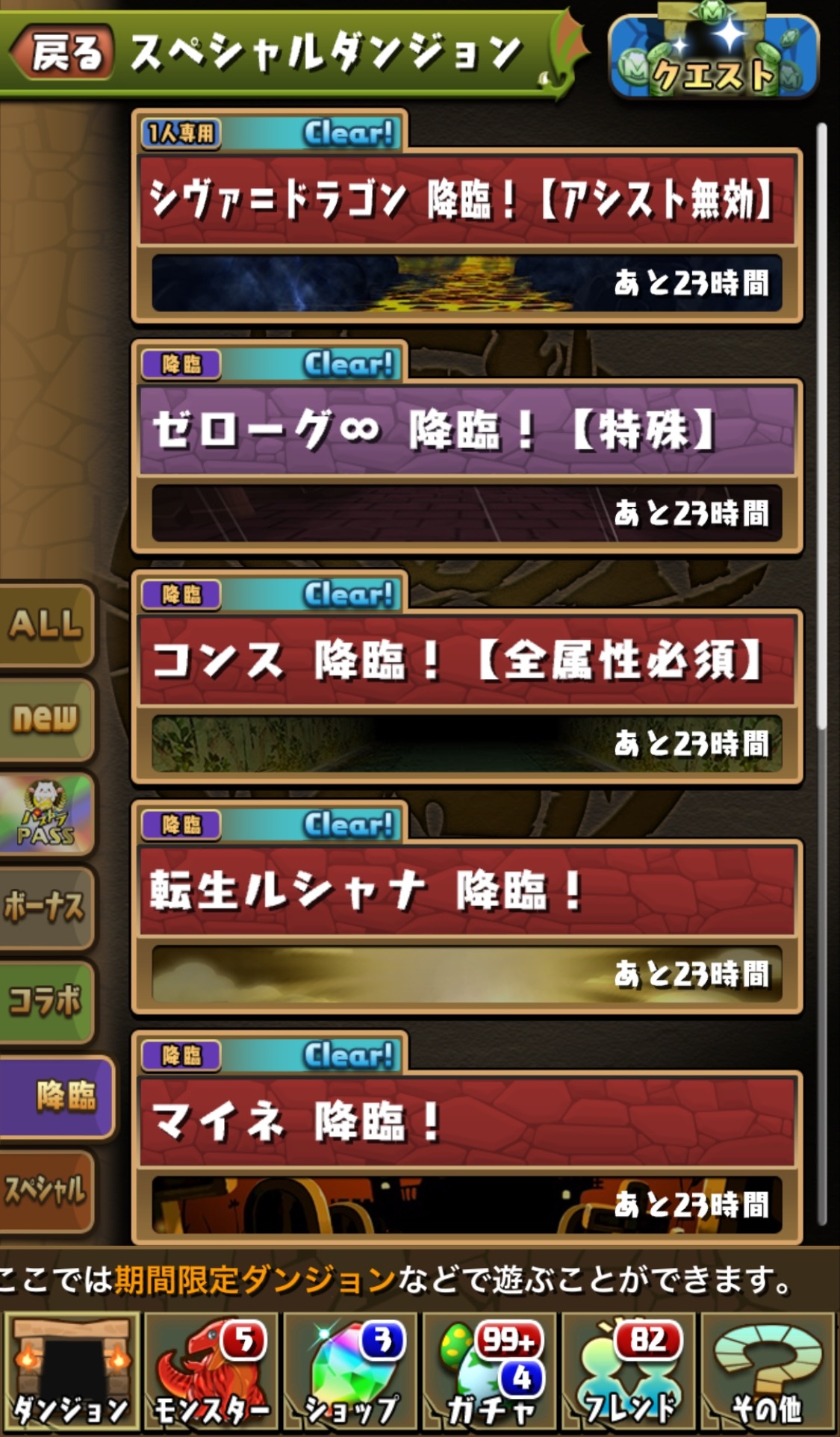Open the モンスター red dragon icon
Image resolution: width=840 pixels, height=1437 pixels.
pos(211,1371)
